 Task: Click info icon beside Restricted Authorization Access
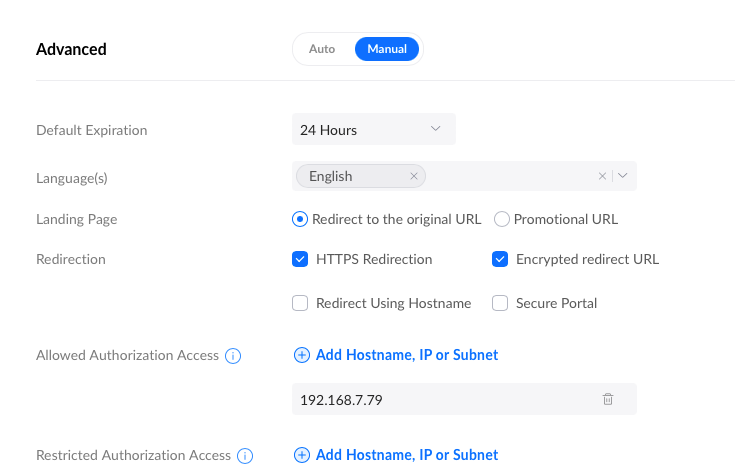[x=246, y=456]
